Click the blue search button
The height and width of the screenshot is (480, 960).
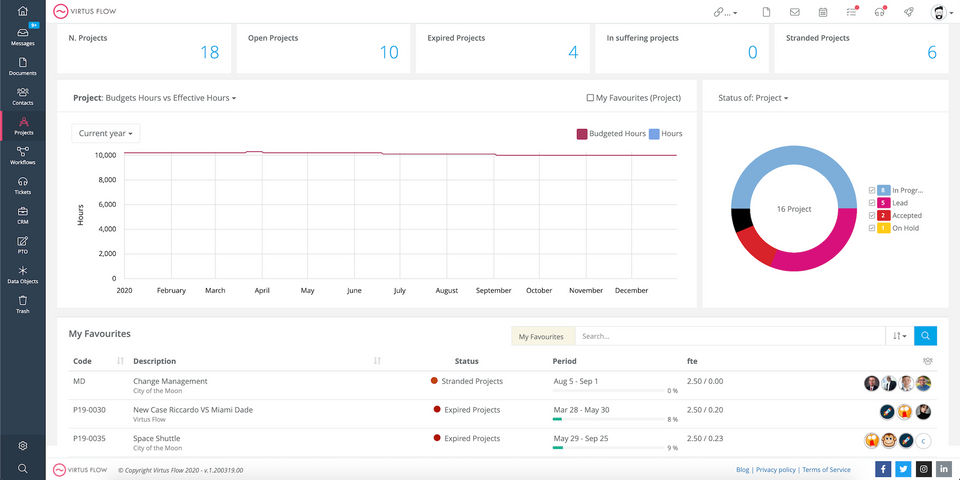click(x=926, y=336)
